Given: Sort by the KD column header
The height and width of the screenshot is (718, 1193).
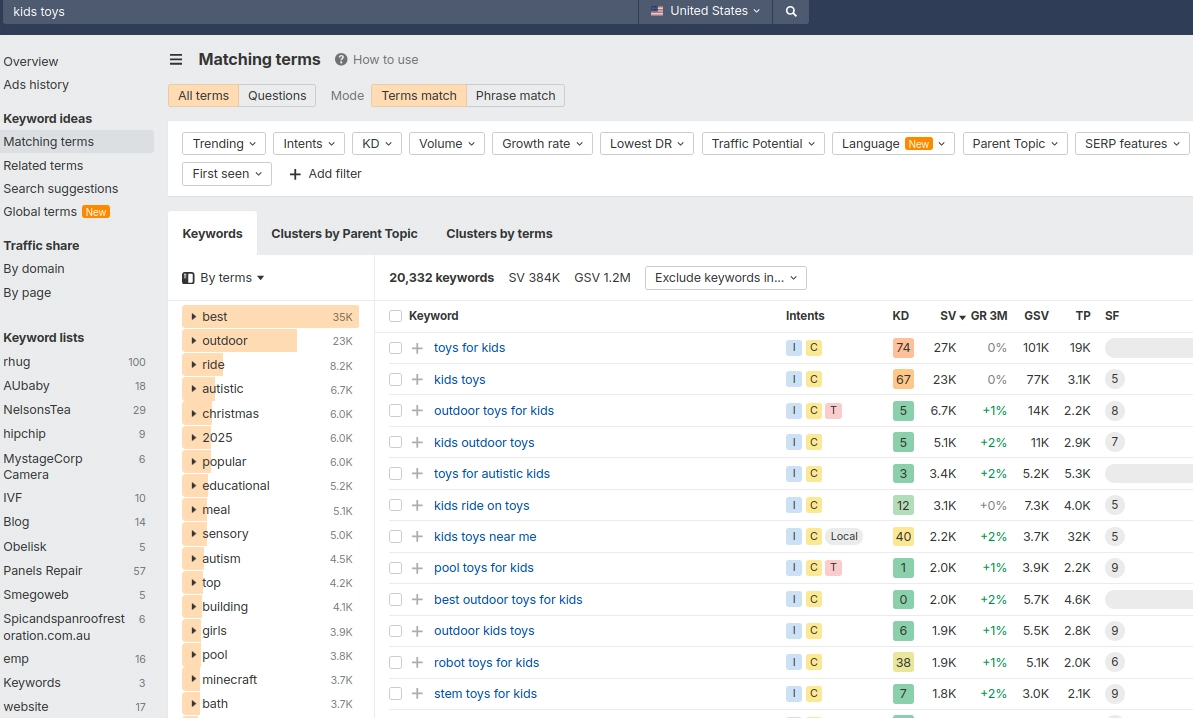Looking at the screenshot, I should pyautogui.click(x=900, y=316).
